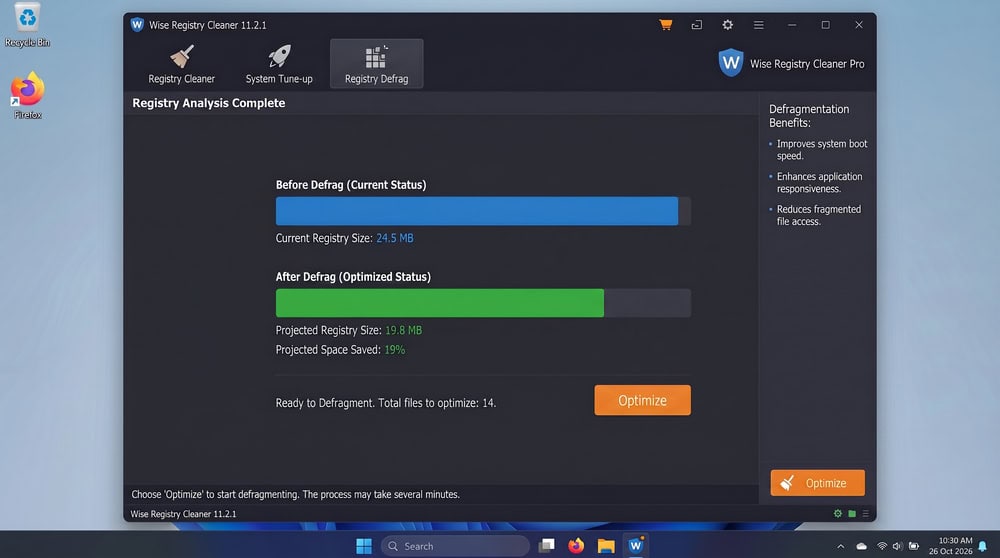
Task: Open File Explorer from the taskbar
Action: pos(606,546)
